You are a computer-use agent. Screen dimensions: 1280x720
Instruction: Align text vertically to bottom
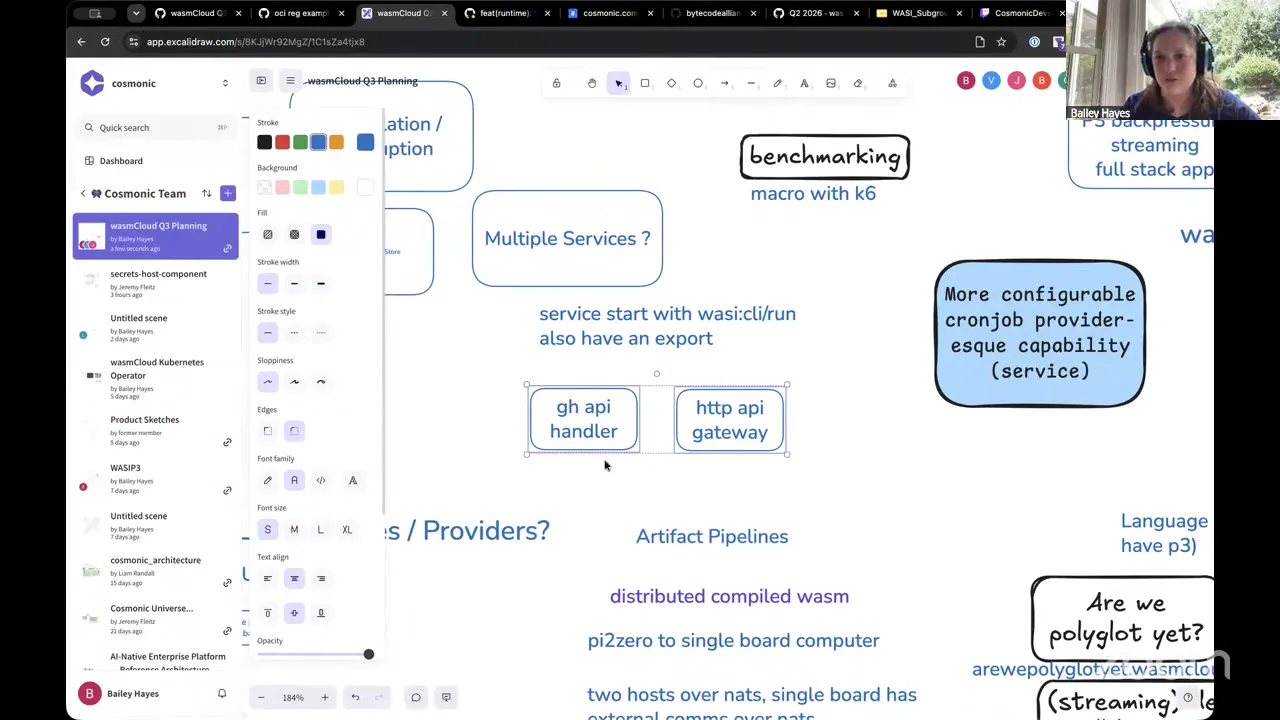point(321,613)
